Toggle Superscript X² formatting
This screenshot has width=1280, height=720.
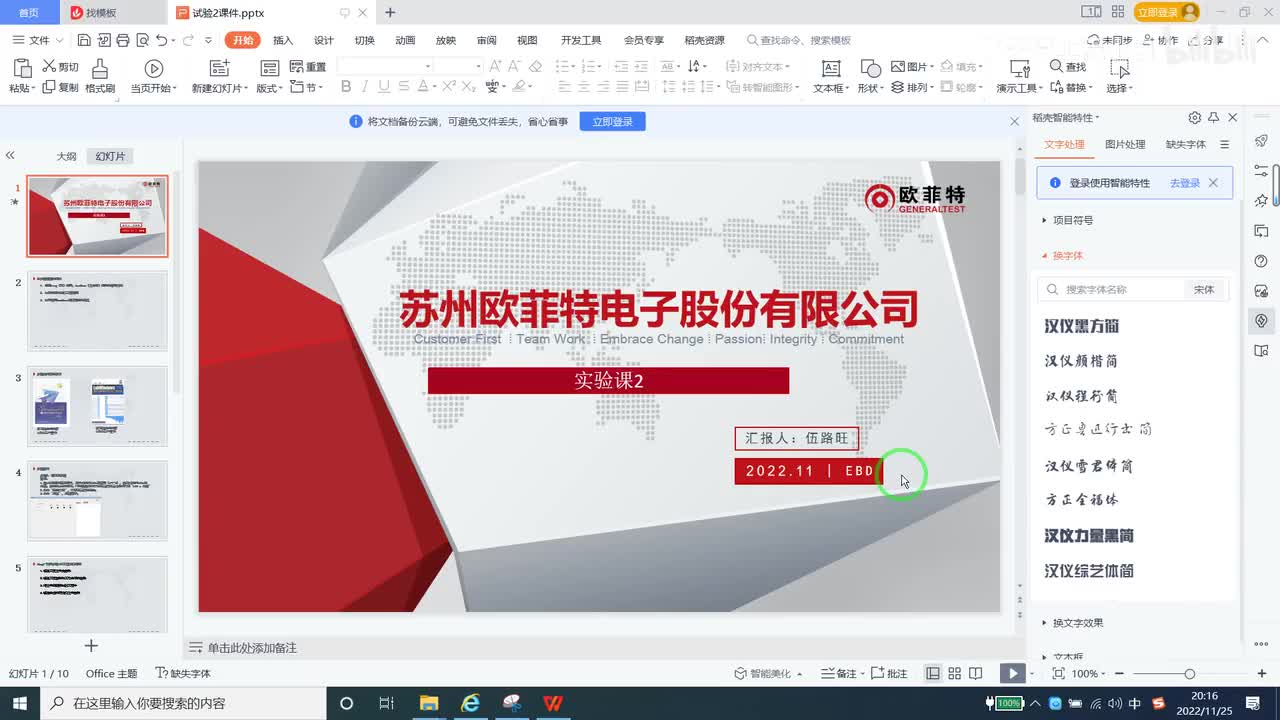450,87
